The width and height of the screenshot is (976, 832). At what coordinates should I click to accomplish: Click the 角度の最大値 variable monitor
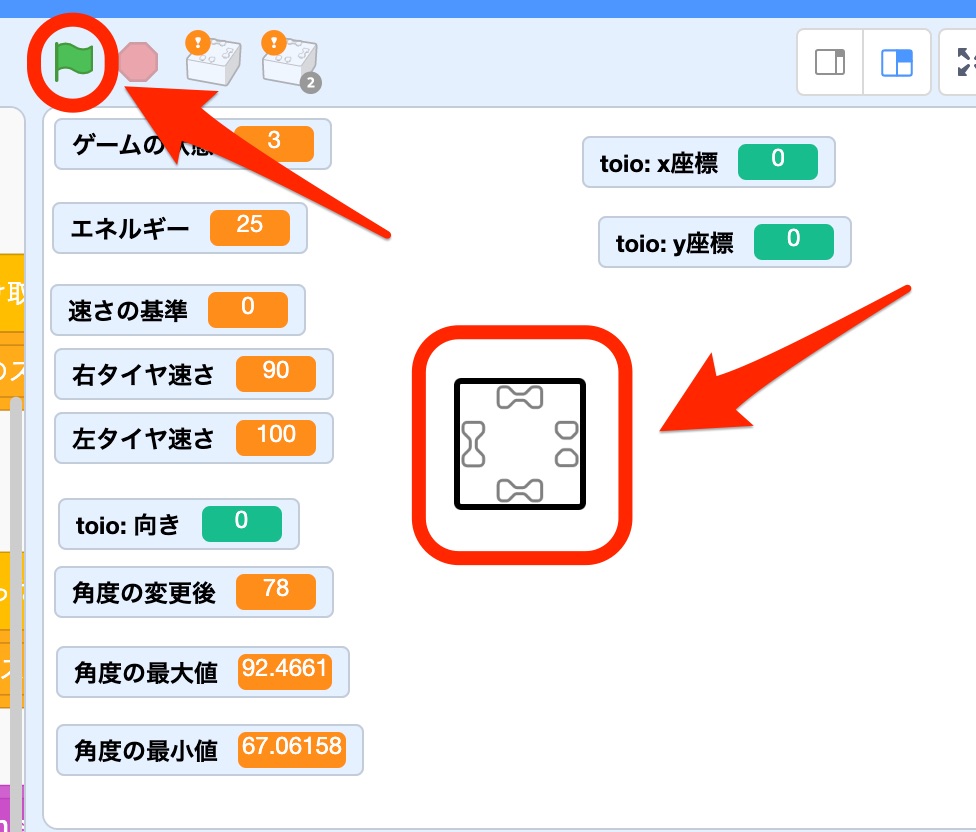(x=203, y=672)
